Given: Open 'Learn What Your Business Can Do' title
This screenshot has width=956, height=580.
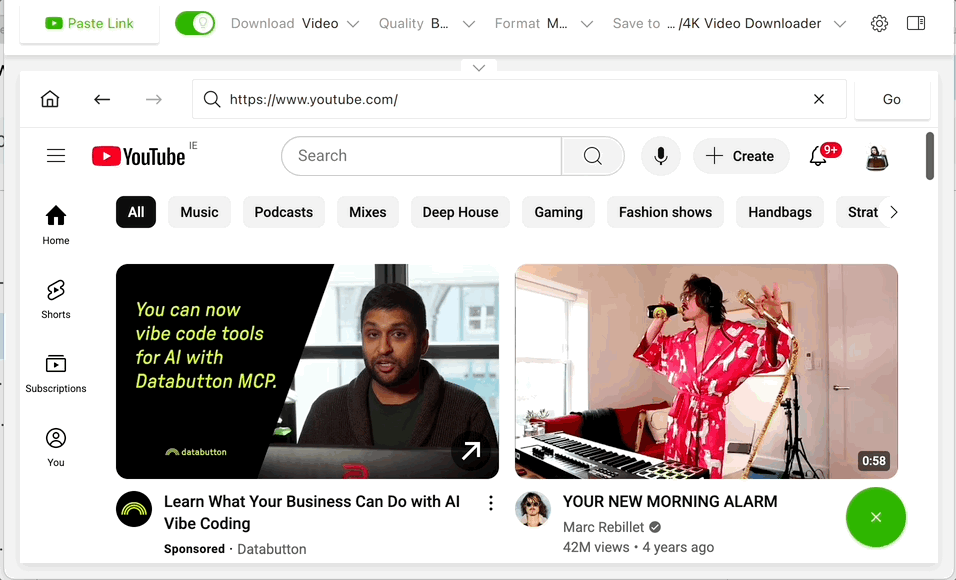Looking at the screenshot, I should click(x=312, y=512).
